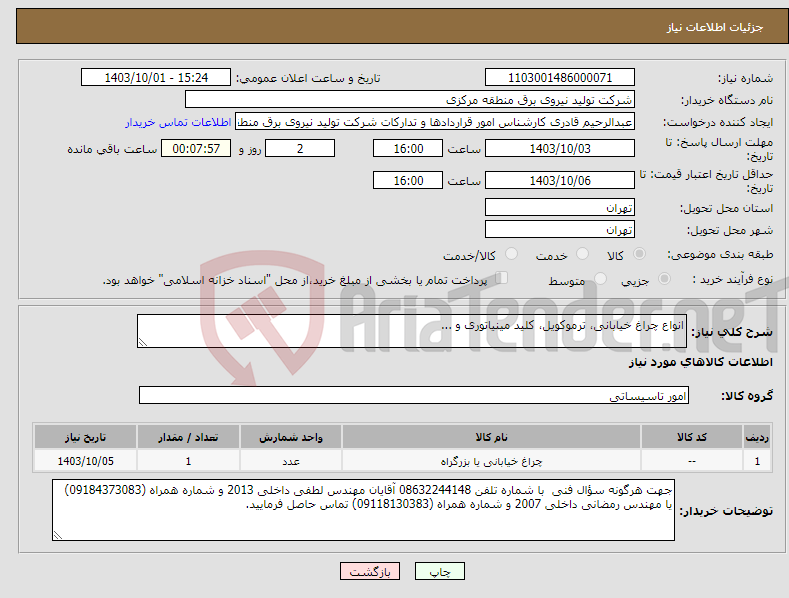
Task: Select the متوسط purchase type radio
Action: [600, 279]
